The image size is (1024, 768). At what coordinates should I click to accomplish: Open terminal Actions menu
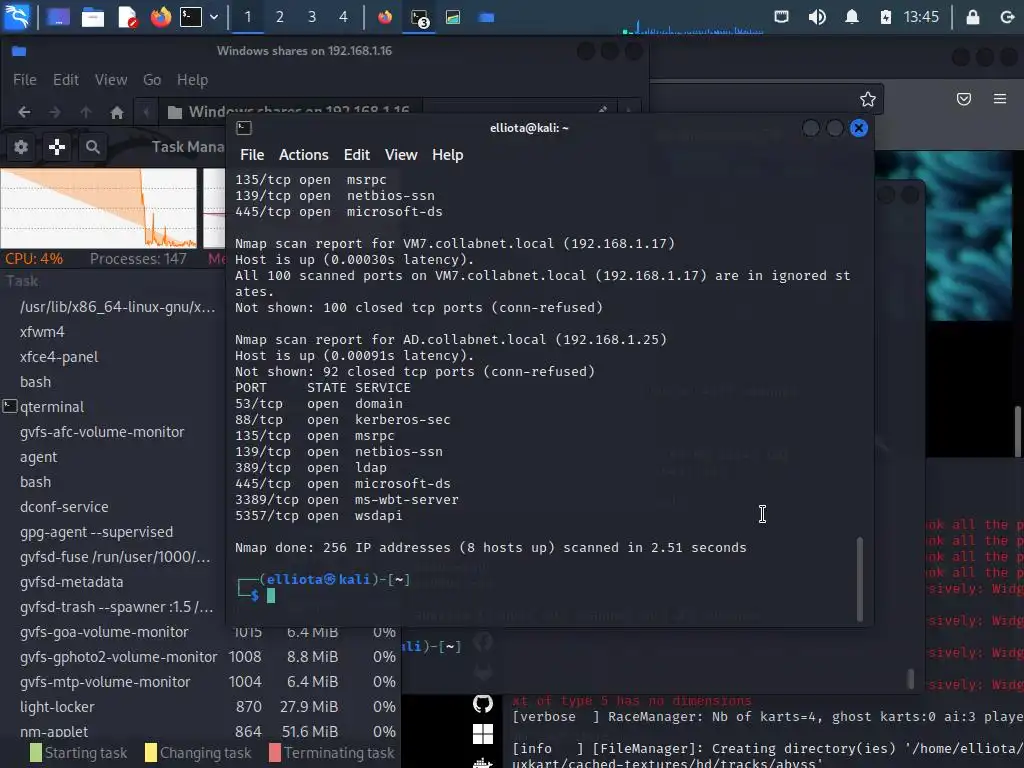pos(304,155)
